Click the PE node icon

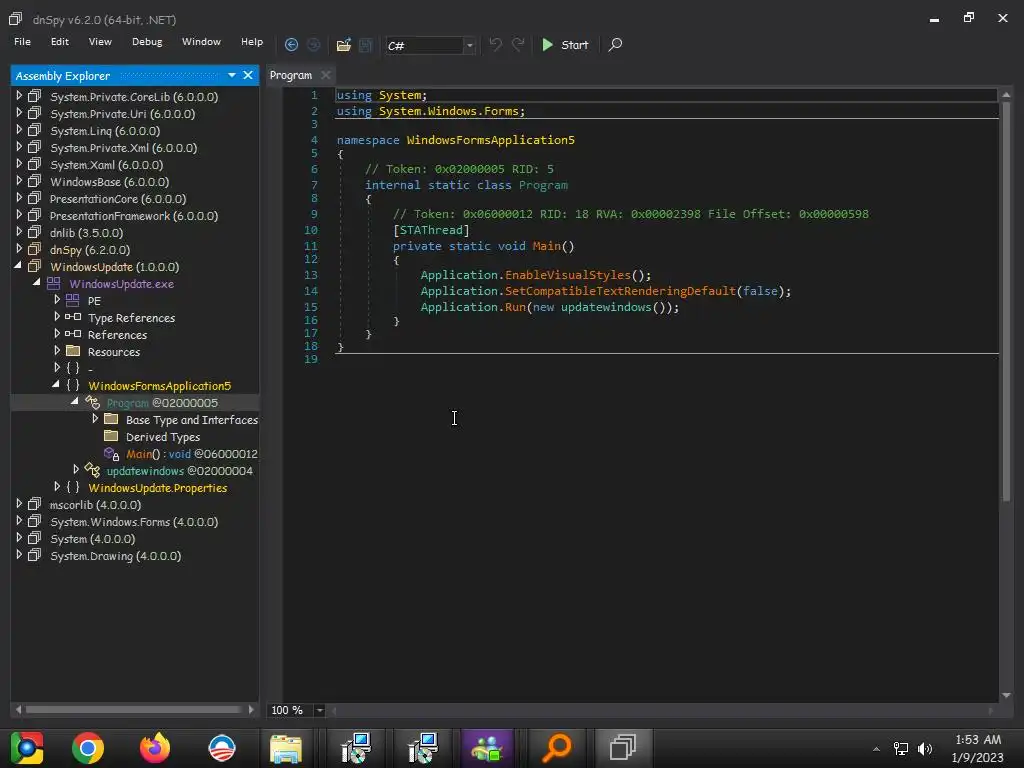click(72, 300)
